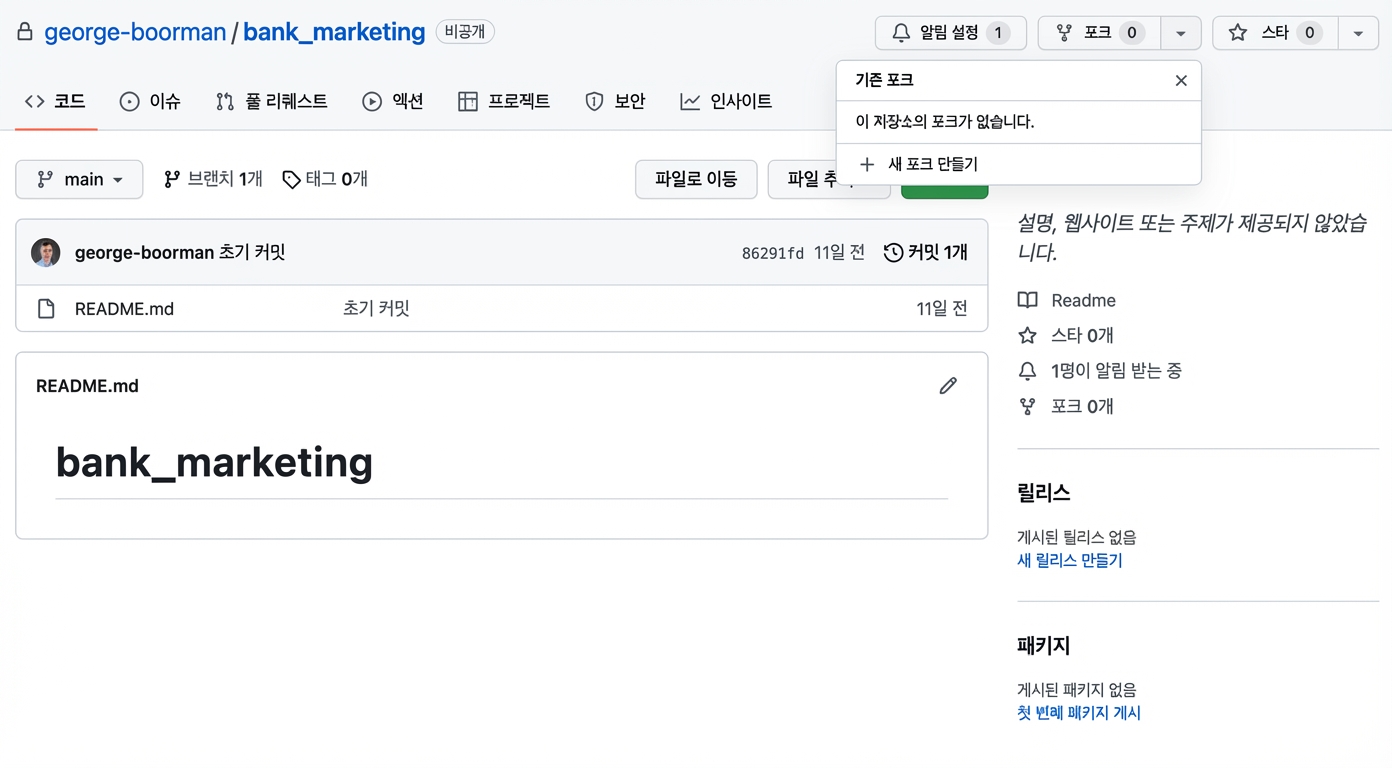Click the 스타 star button
Image resolution: width=1392 pixels, height=768 pixels.
tap(1275, 33)
